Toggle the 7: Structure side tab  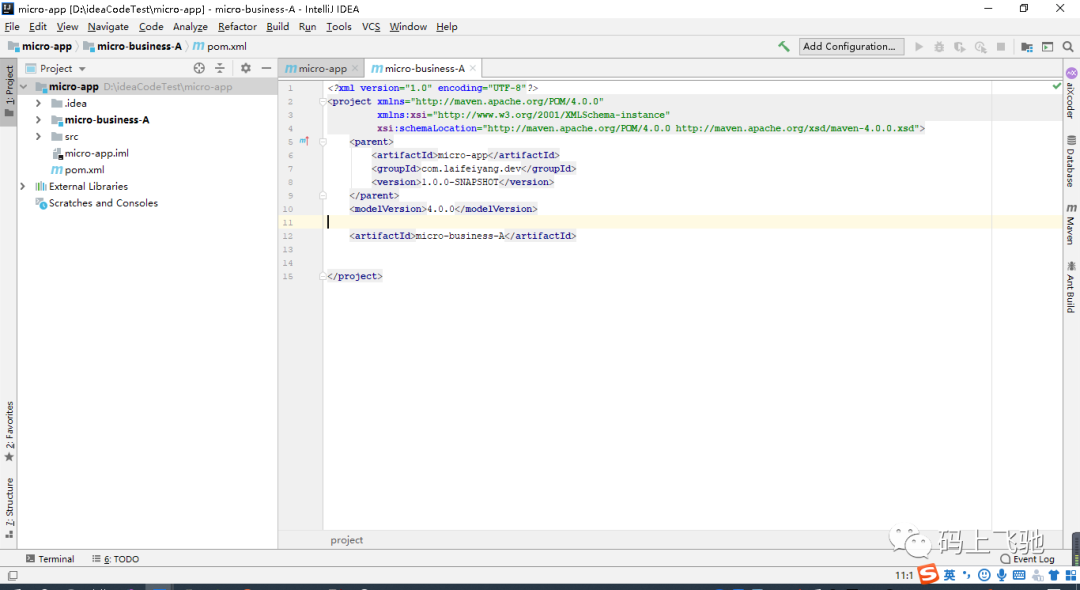(x=9, y=508)
